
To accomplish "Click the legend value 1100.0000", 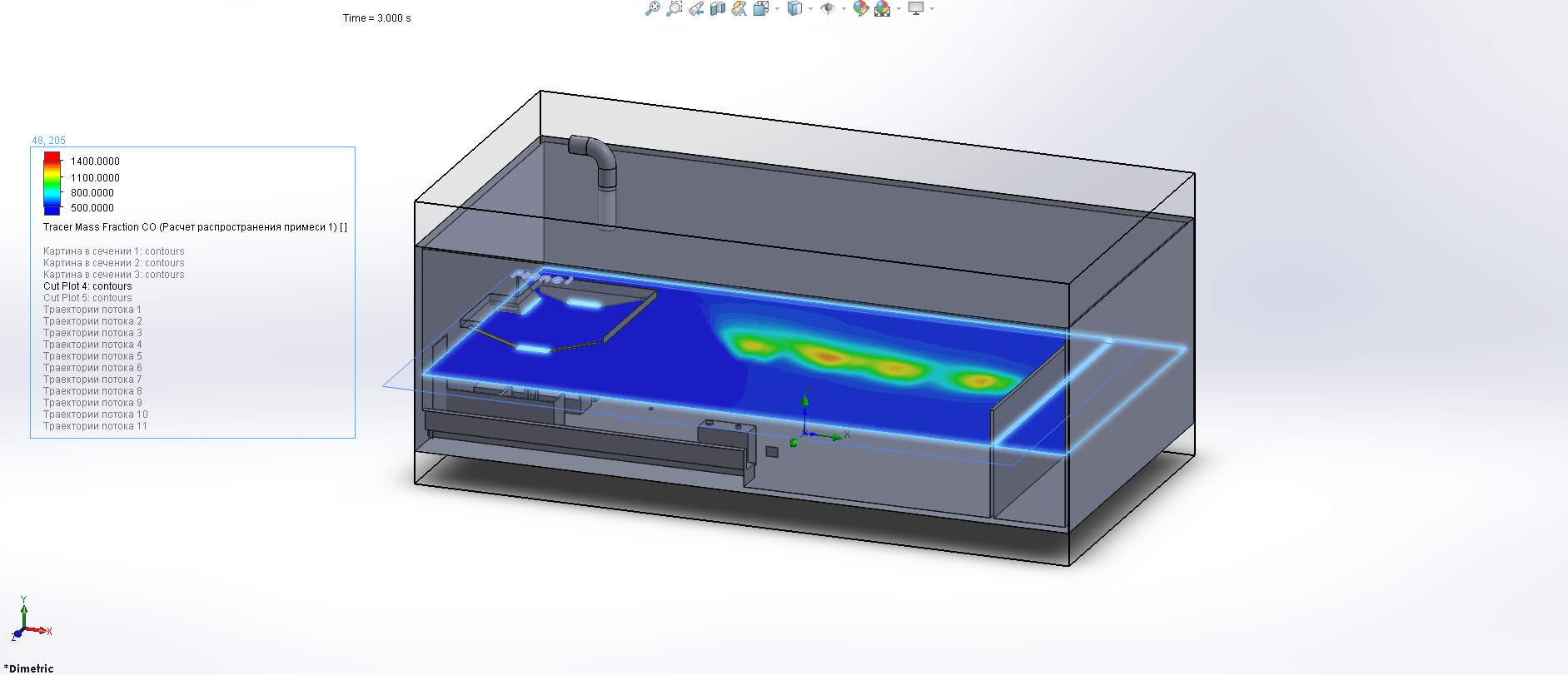I will coord(95,178).
